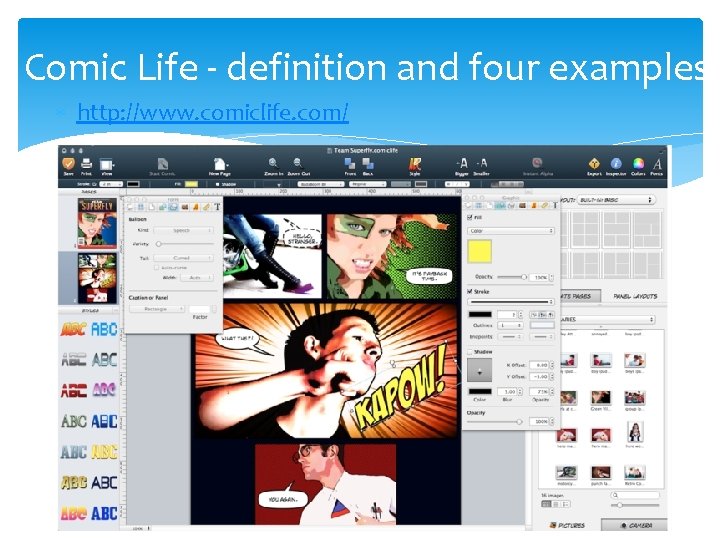This screenshot has height=540, width=720.
Task: Open the balloon Tail dropdown
Action: point(183,258)
